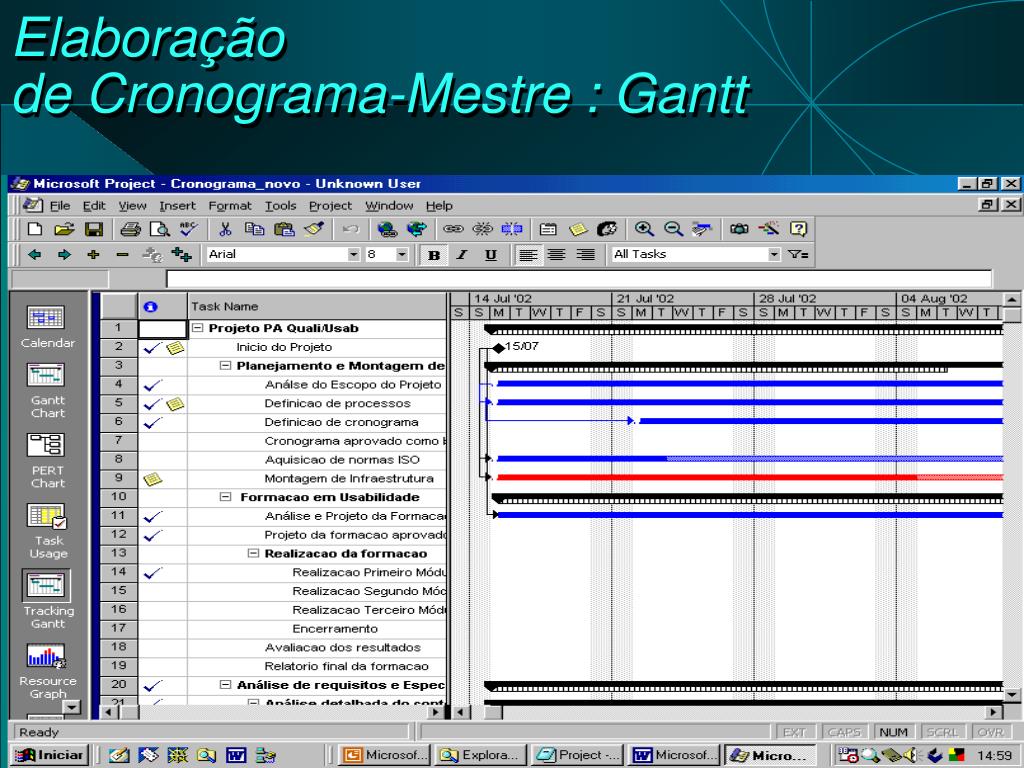
Task: Go to selected task icon
Action: click(x=703, y=229)
